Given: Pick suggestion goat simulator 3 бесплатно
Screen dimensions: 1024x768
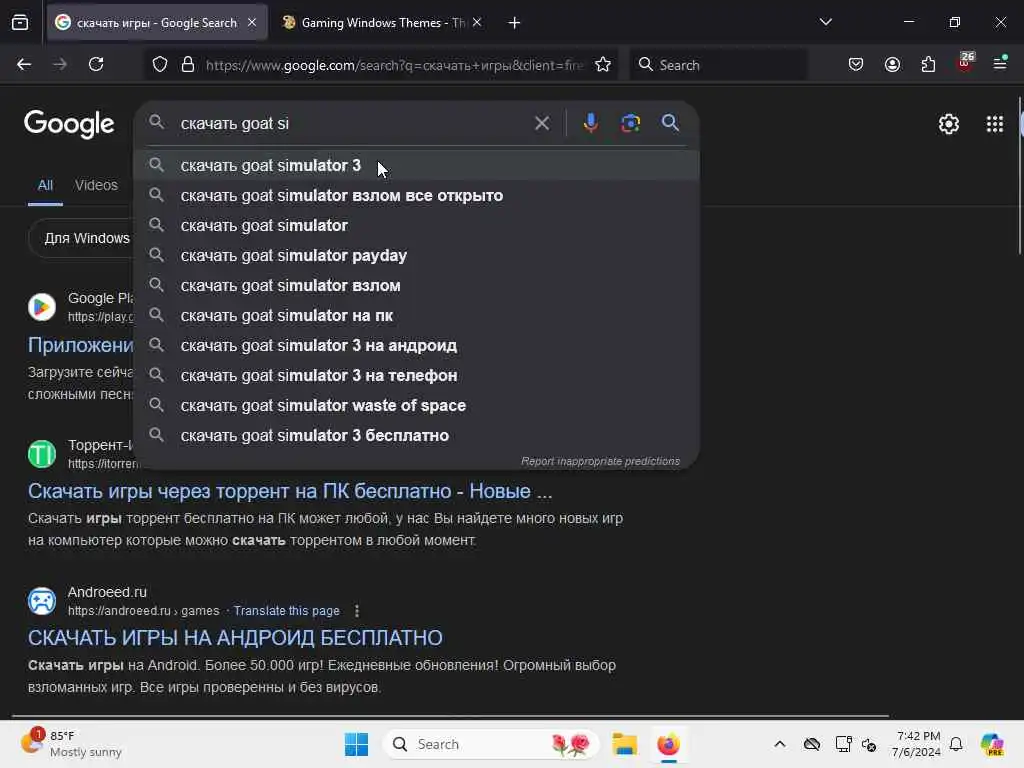Looking at the screenshot, I should pyautogui.click(x=416, y=436).
